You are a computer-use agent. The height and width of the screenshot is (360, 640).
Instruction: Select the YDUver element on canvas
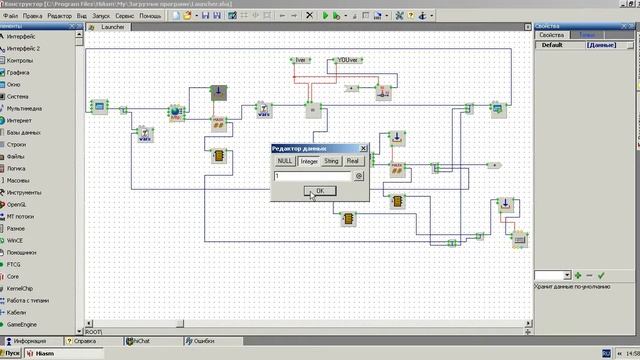click(348, 60)
